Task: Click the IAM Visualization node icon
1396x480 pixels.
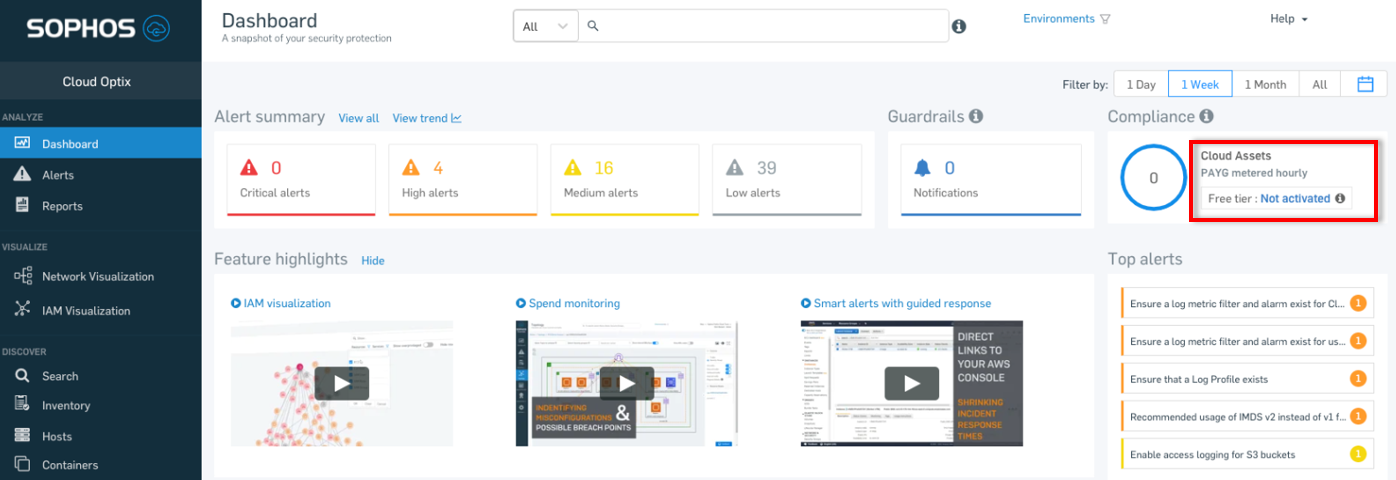Action: coord(22,310)
